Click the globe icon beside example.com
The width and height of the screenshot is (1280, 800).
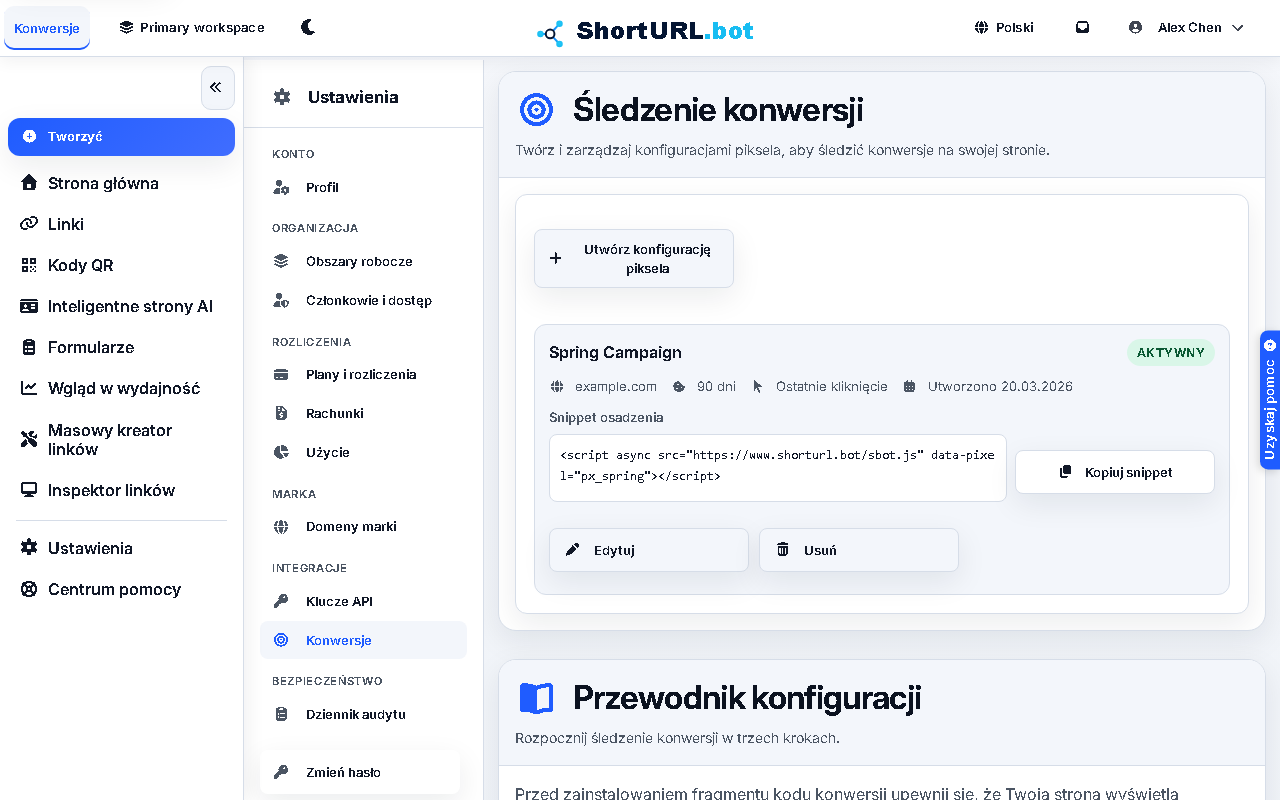tap(557, 386)
